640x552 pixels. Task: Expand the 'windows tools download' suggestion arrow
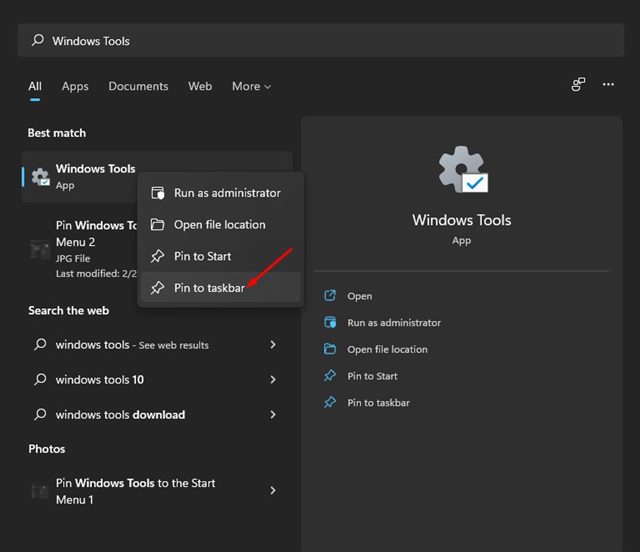pos(273,415)
